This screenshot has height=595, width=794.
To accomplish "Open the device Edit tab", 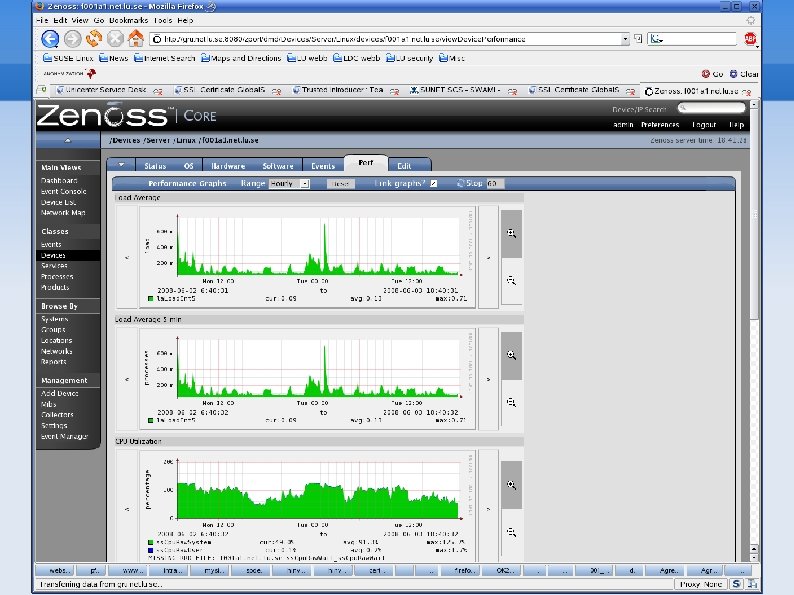I will (x=404, y=166).
